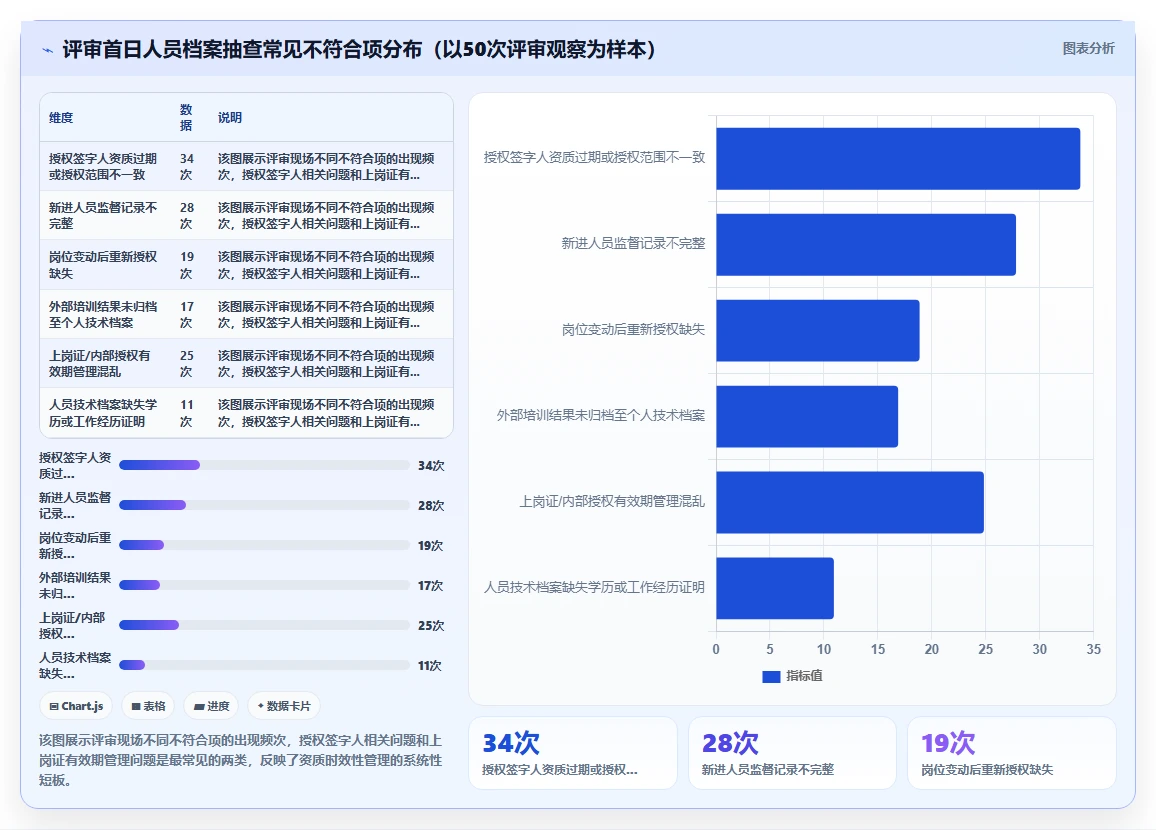Click the 图表分析 label in header
The width and height of the screenshot is (1156, 830).
[x=1088, y=49]
